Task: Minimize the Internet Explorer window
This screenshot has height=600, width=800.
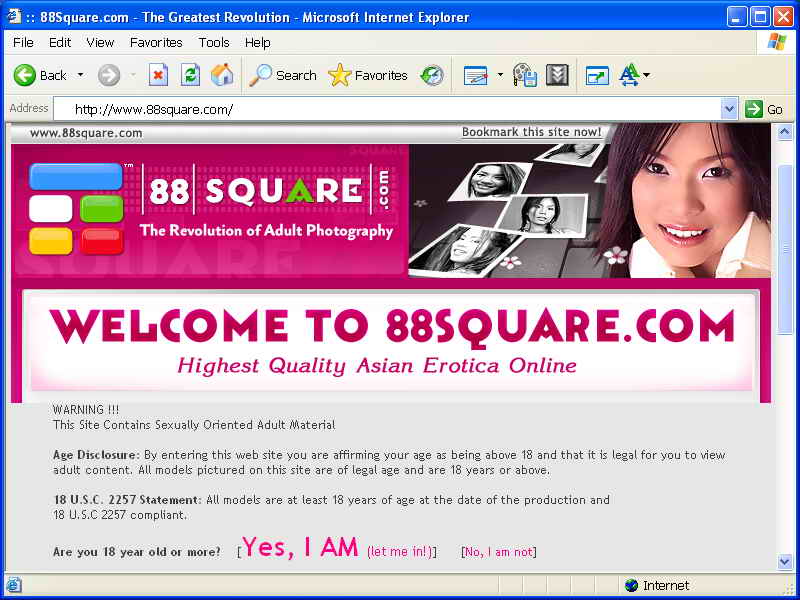Action: (x=736, y=17)
